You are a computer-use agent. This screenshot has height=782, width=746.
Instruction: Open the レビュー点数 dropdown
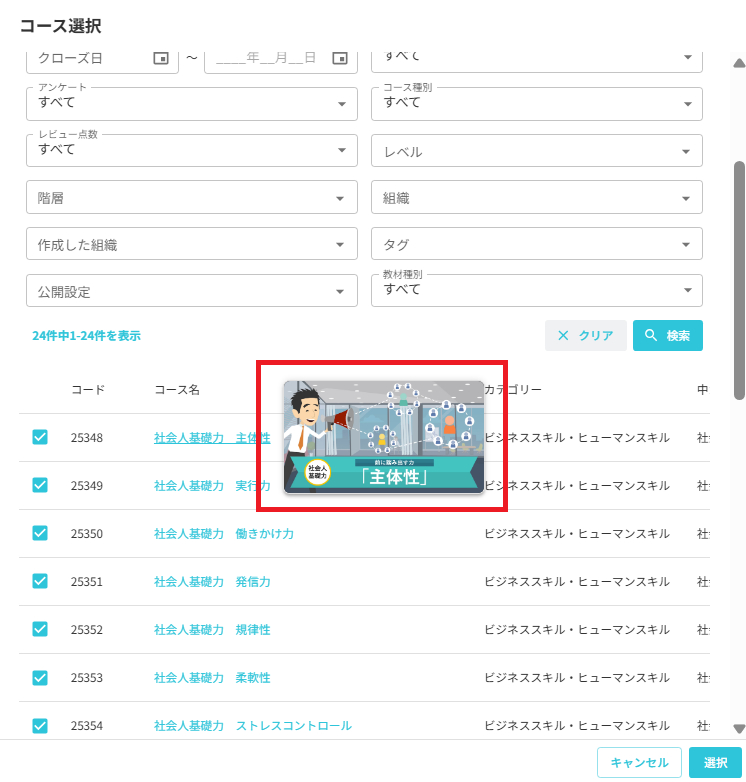[x=192, y=150]
